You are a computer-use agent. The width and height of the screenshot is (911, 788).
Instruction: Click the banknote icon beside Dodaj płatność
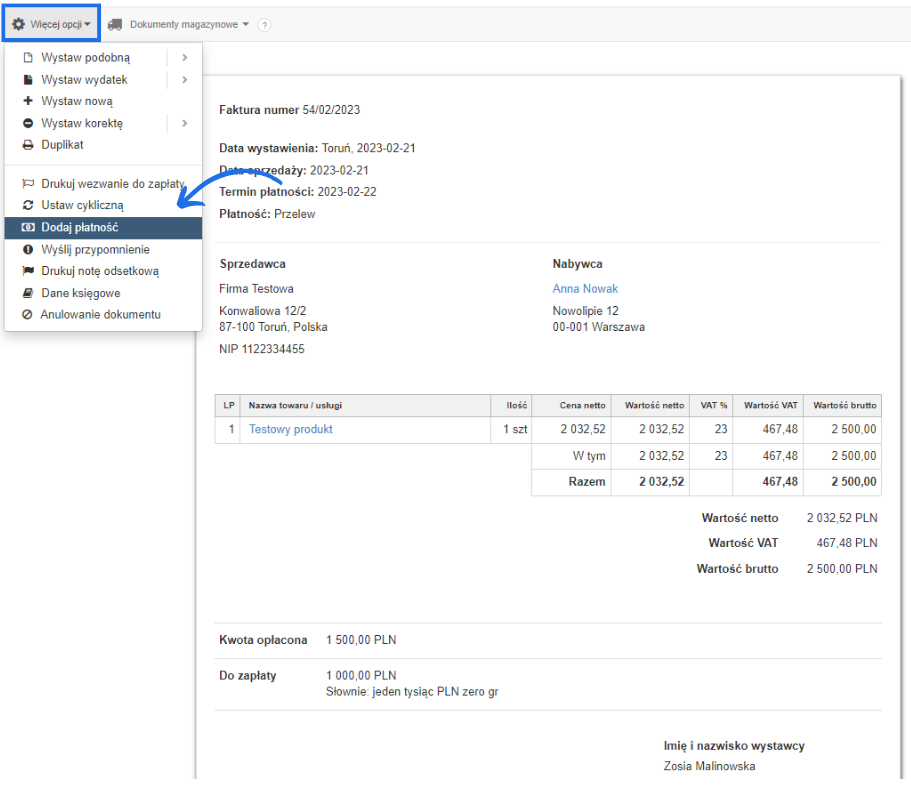point(28,228)
